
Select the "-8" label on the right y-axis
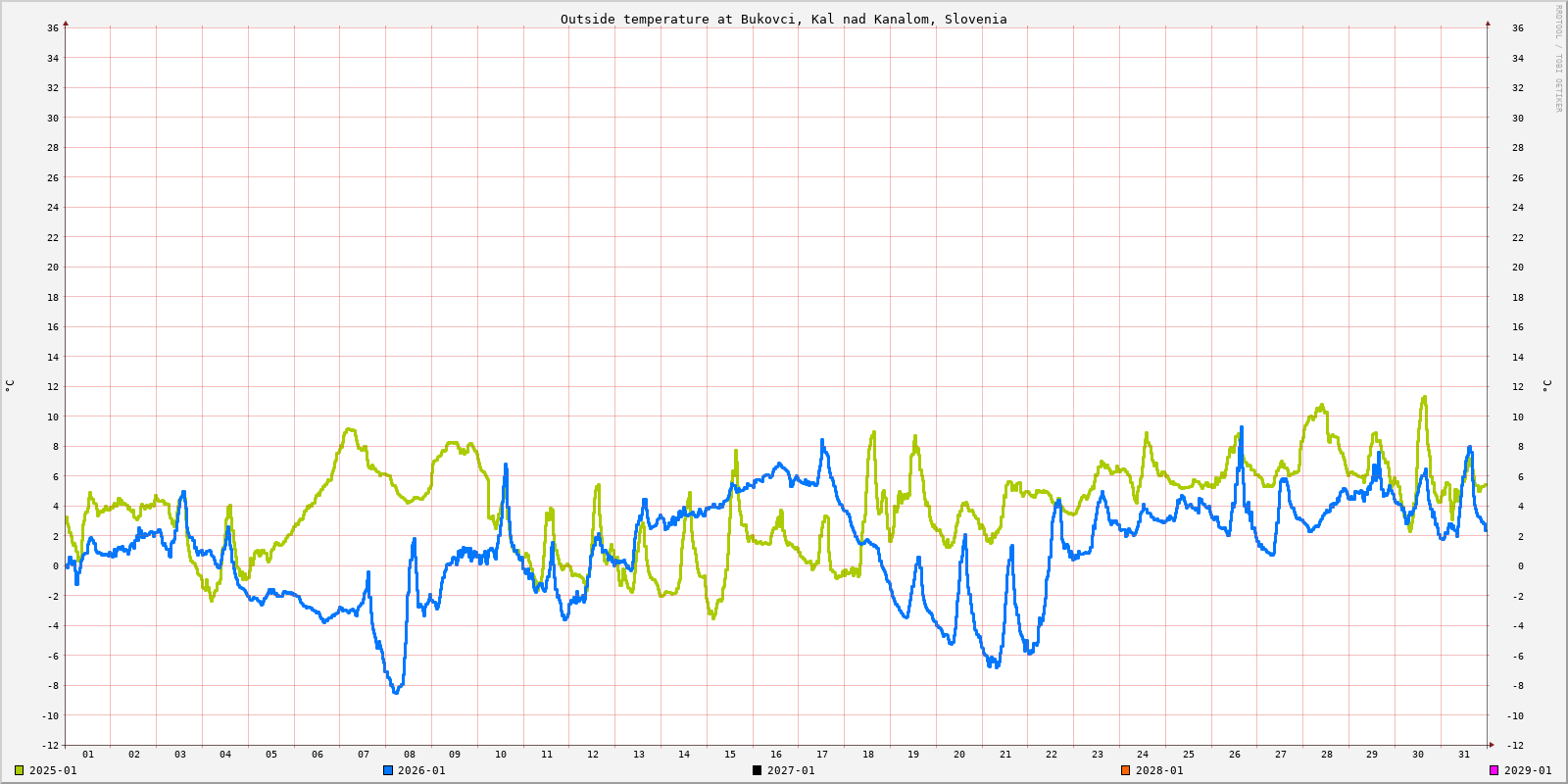coord(1518,686)
